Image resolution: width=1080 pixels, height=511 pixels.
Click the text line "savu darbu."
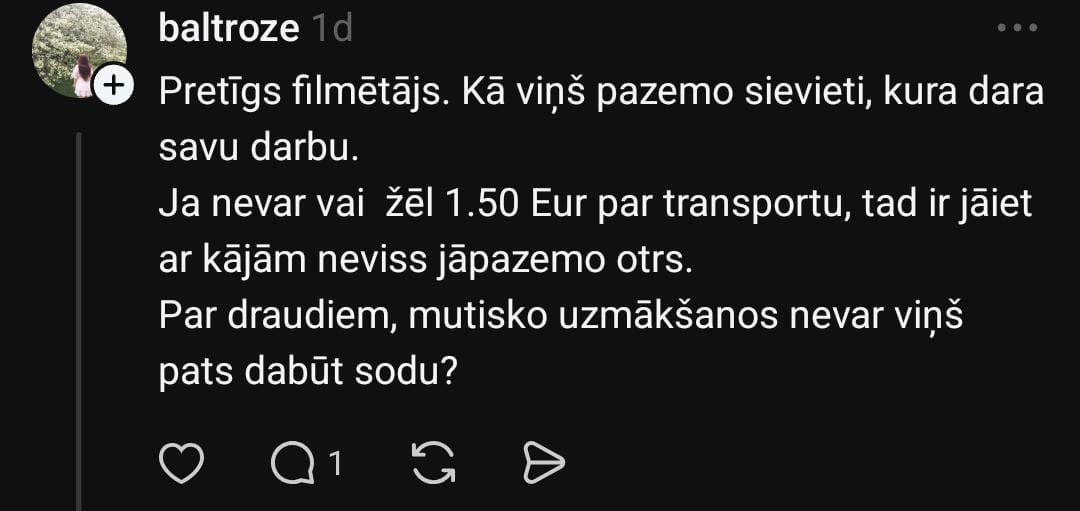259,149
